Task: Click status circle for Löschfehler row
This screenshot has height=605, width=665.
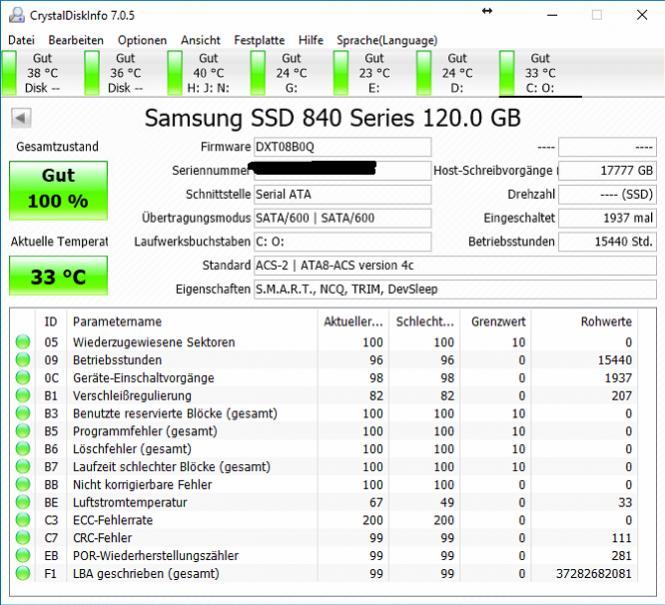Action: 23,449
